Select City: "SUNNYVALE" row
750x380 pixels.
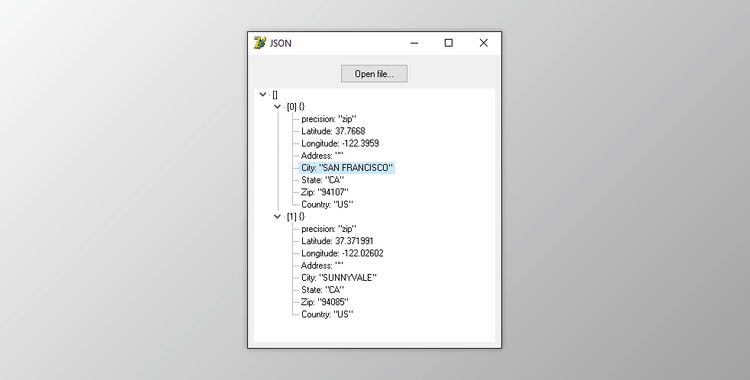point(339,278)
